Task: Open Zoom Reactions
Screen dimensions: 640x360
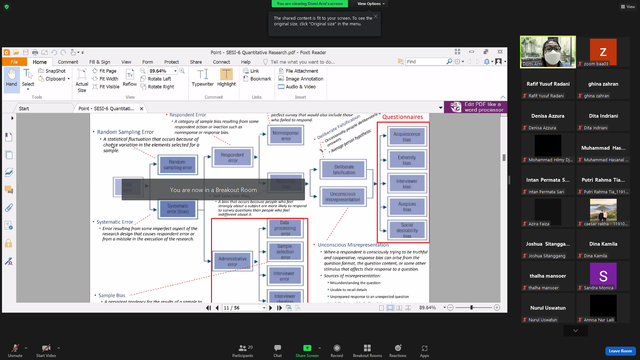Action: pos(398,350)
